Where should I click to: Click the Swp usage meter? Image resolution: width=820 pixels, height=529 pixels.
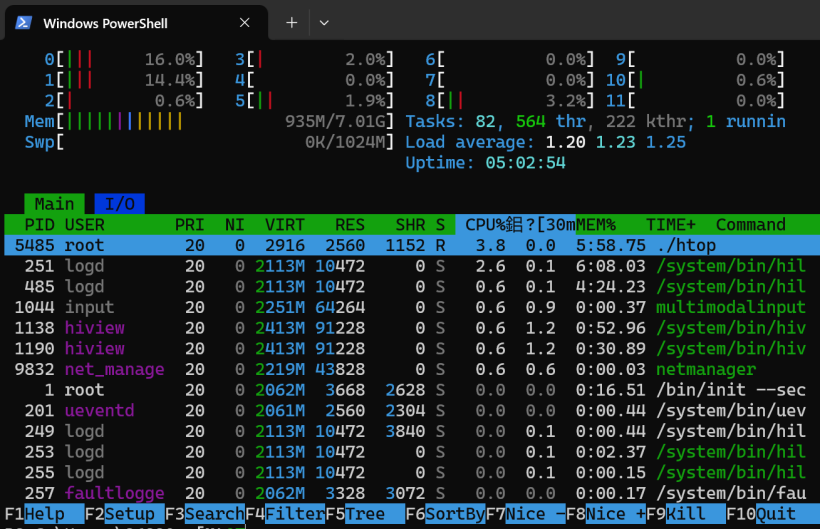209,142
